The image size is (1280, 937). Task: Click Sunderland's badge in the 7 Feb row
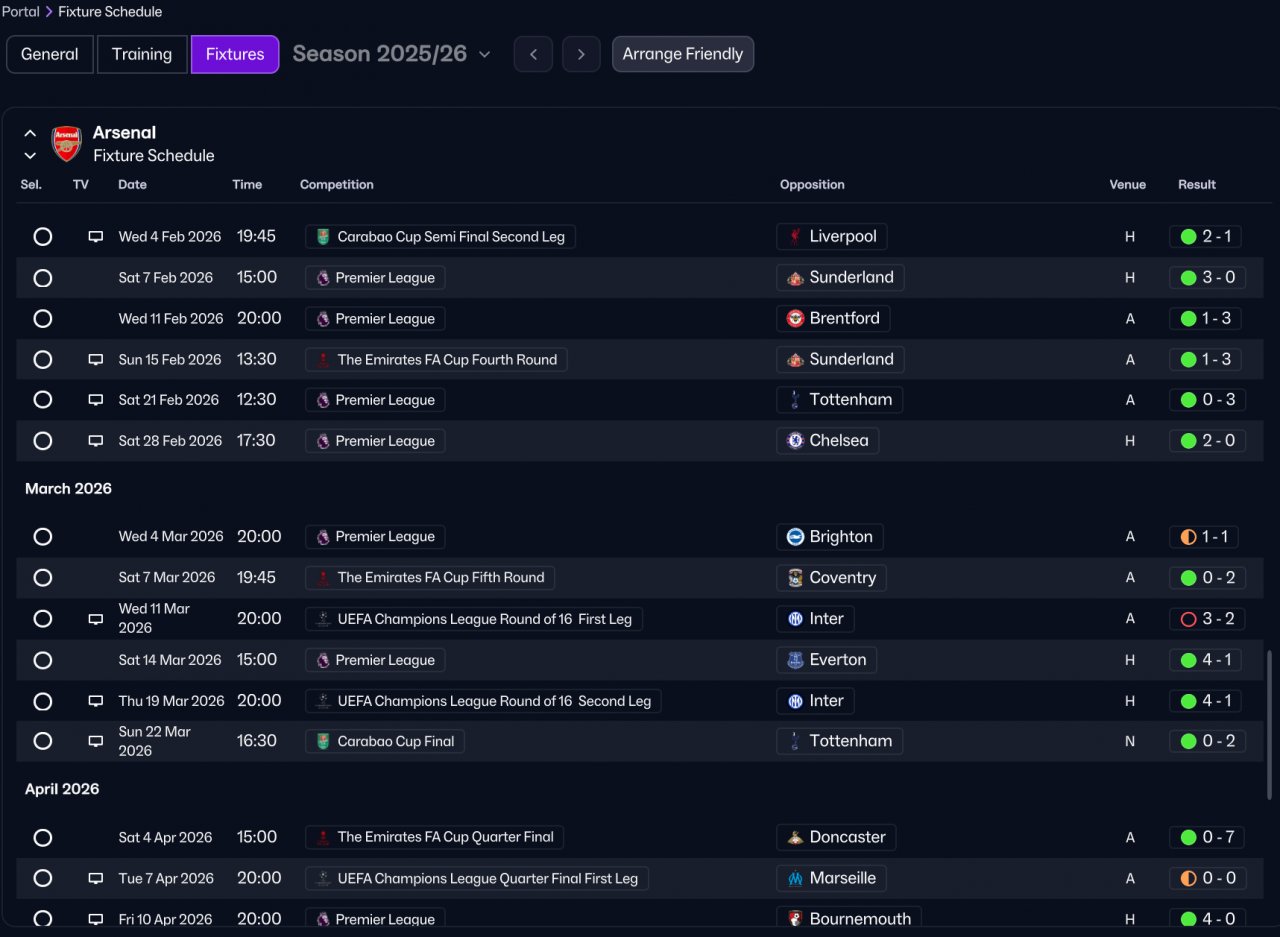[795, 278]
